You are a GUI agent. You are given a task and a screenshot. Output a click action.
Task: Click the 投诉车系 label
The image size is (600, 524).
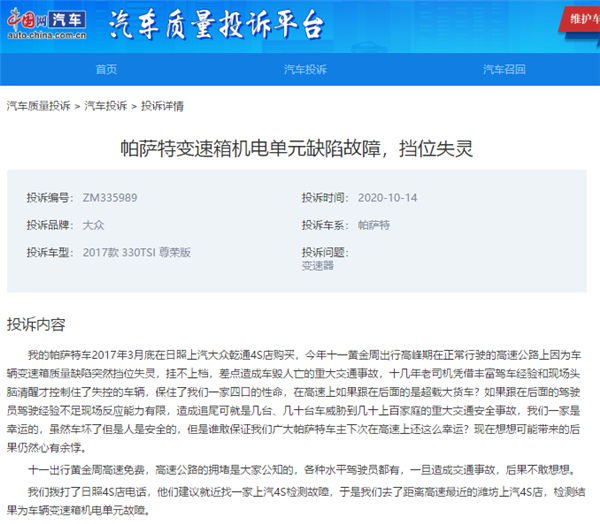pos(325,225)
